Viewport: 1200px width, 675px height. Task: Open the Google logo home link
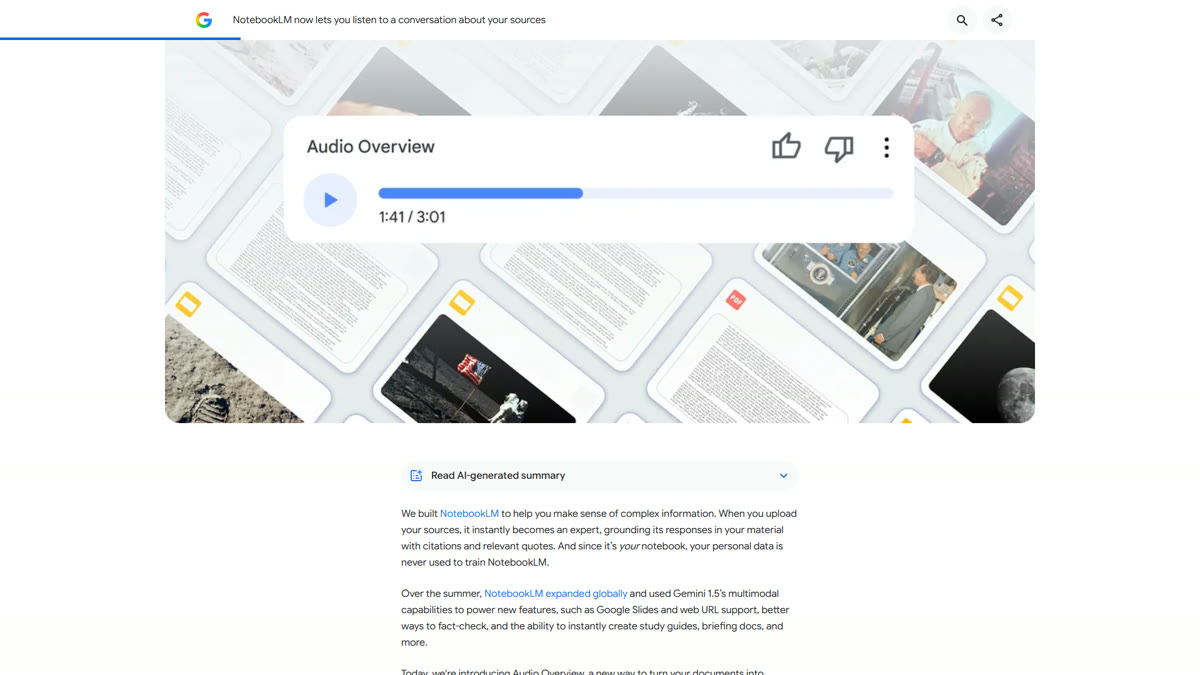tap(204, 20)
